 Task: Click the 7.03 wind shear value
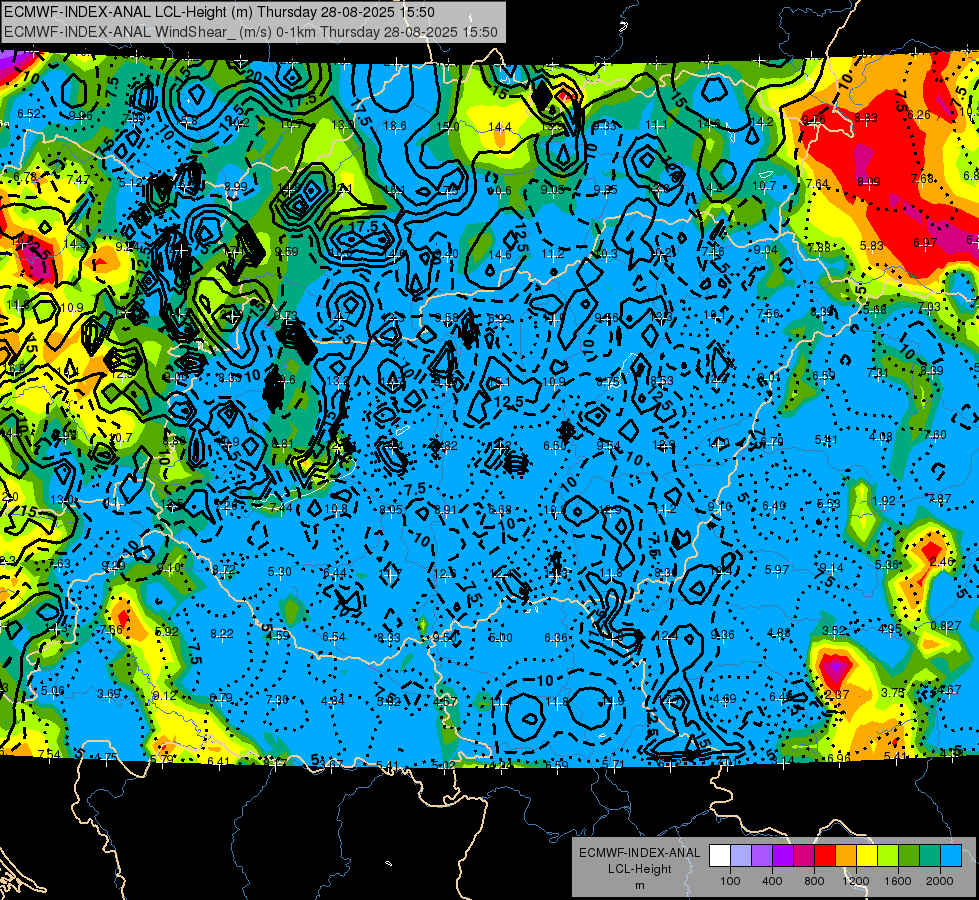(929, 307)
